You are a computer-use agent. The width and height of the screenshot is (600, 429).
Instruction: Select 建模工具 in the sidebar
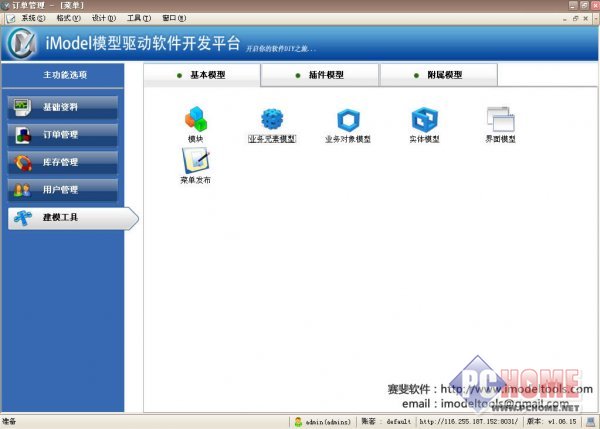(x=73, y=218)
